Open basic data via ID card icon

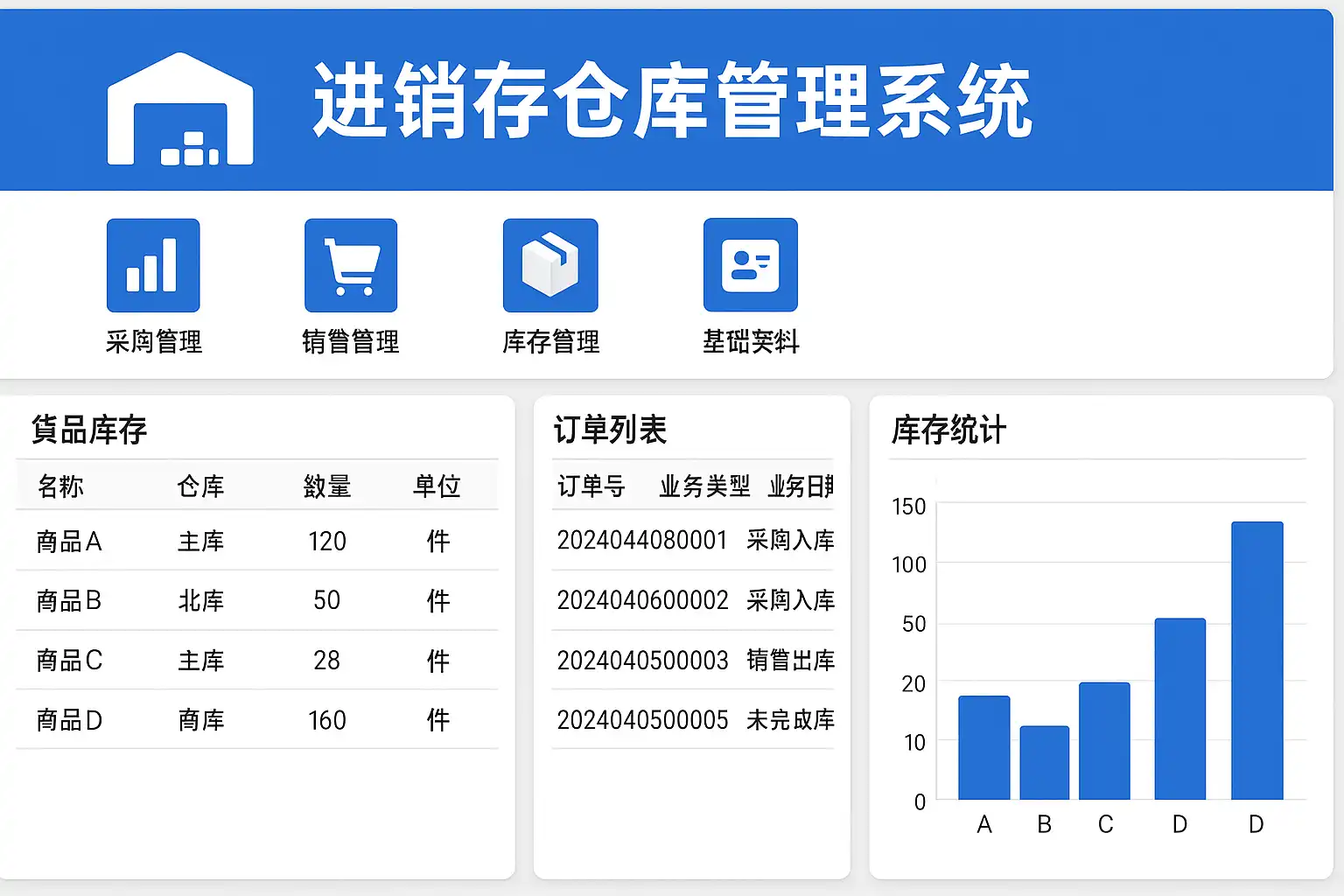point(750,265)
